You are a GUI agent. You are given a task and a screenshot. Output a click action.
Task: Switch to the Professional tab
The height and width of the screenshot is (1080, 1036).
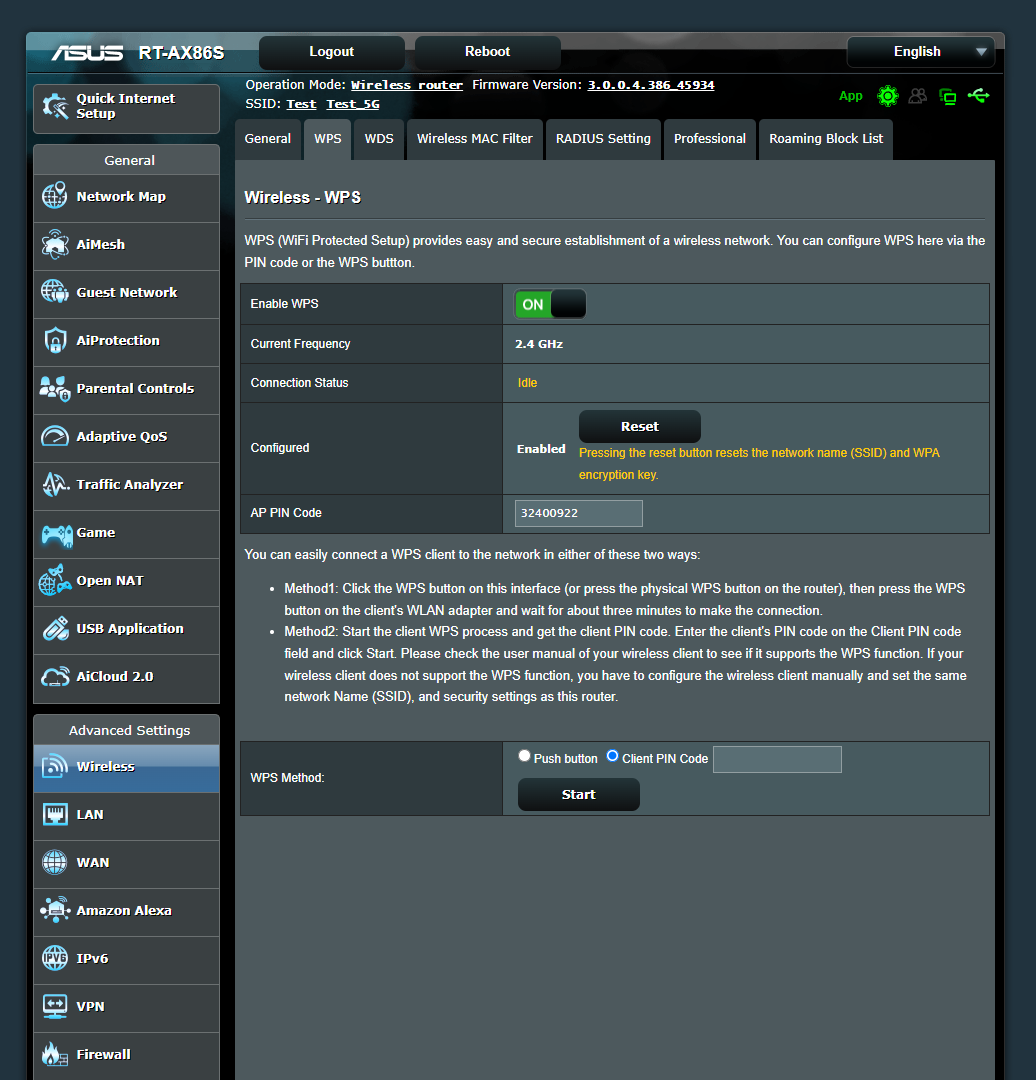[x=710, y=139]
